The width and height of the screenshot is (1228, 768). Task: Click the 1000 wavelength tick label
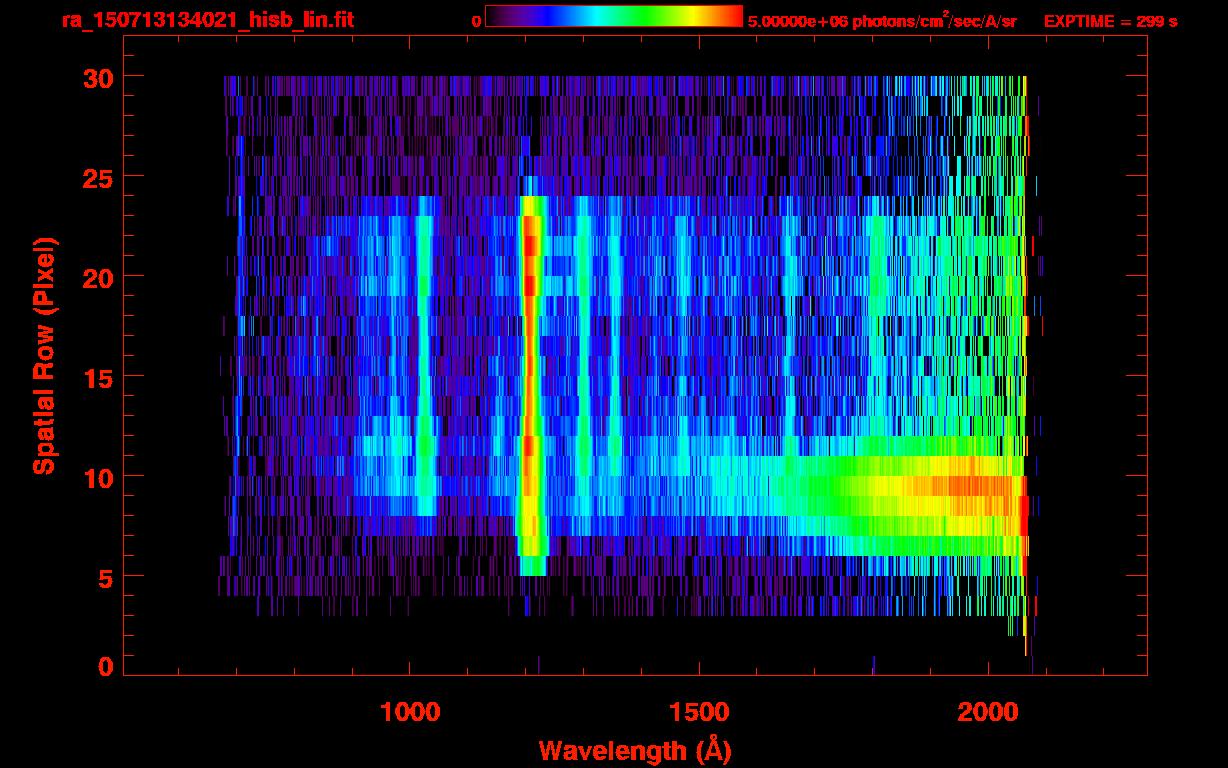point(410,713)
